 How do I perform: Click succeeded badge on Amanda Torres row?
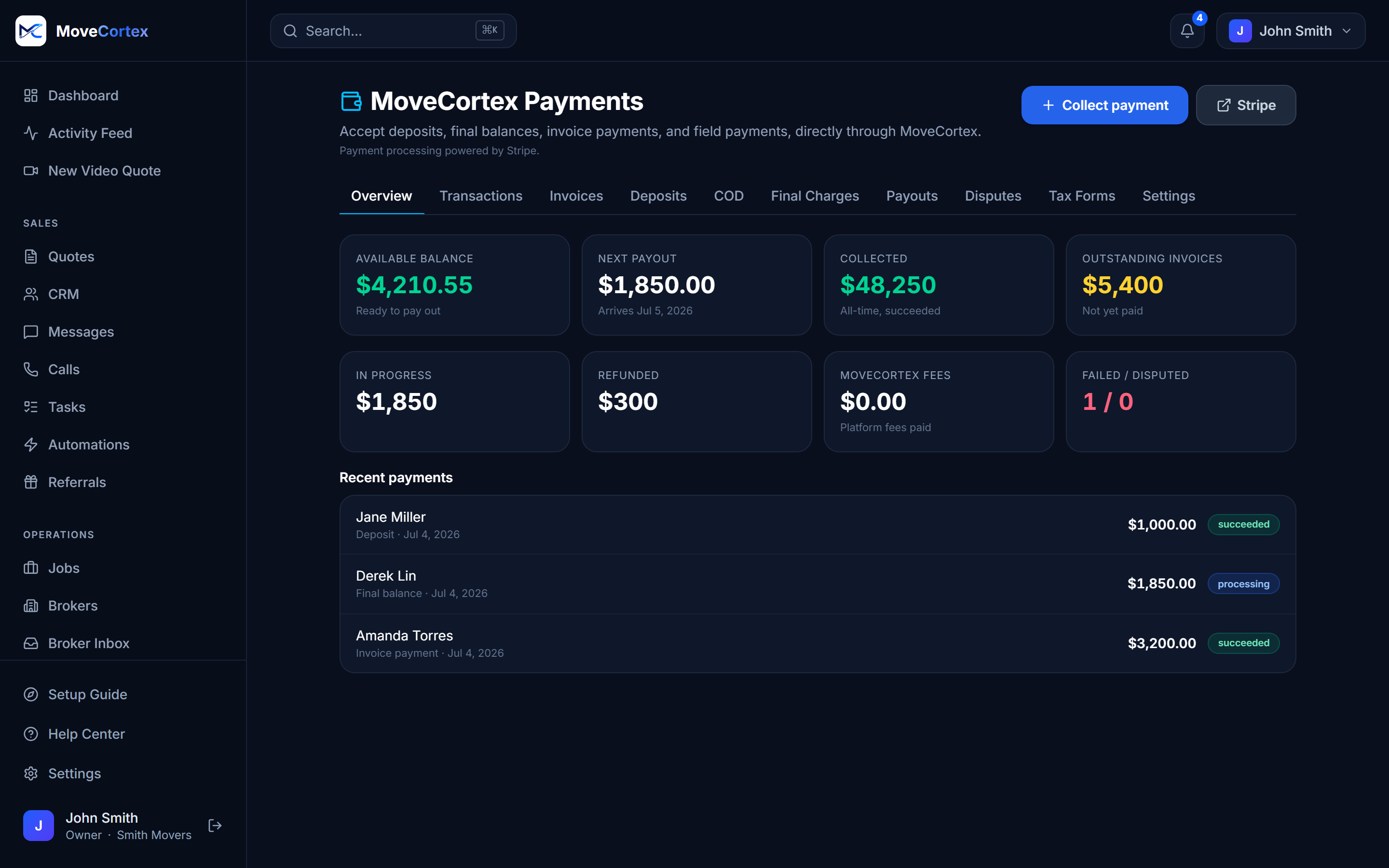coord(1243,643)
